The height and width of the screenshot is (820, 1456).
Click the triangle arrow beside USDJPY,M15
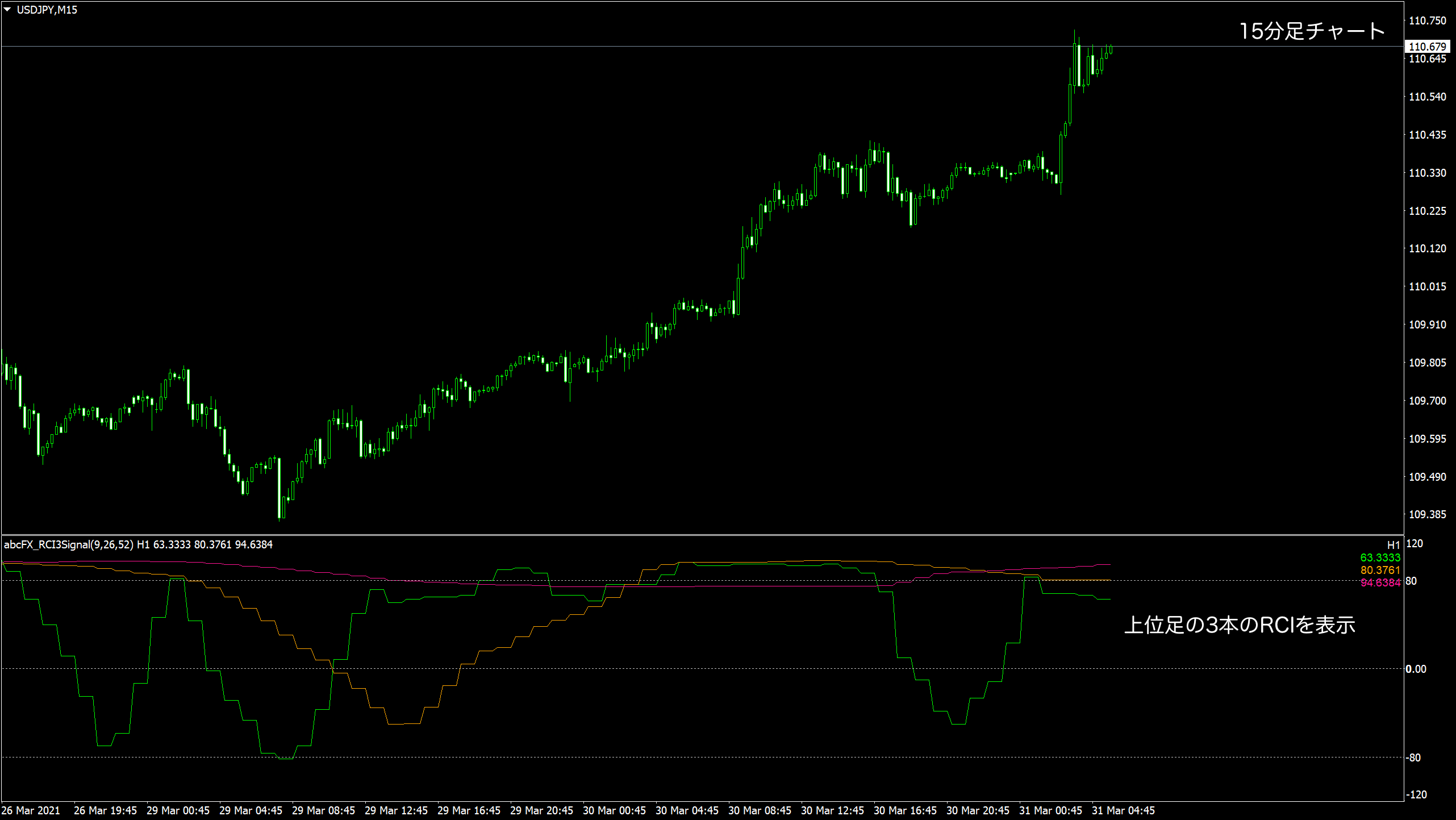7,10
